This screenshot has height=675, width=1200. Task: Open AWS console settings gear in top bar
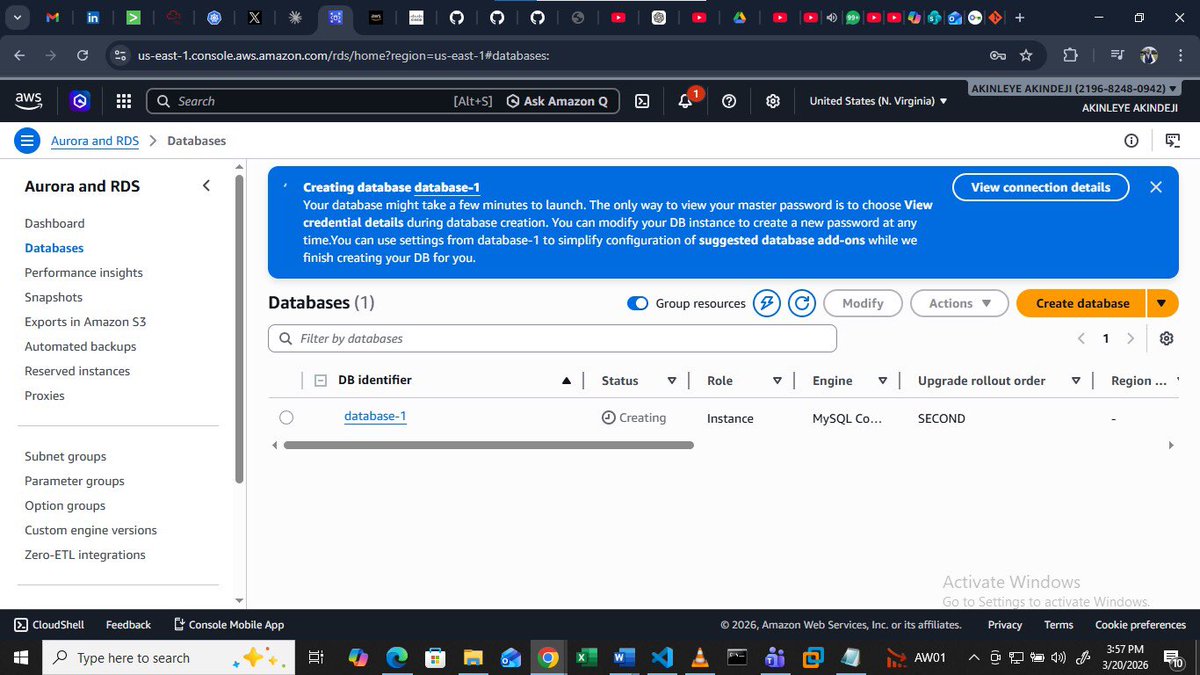click(773, 101)
